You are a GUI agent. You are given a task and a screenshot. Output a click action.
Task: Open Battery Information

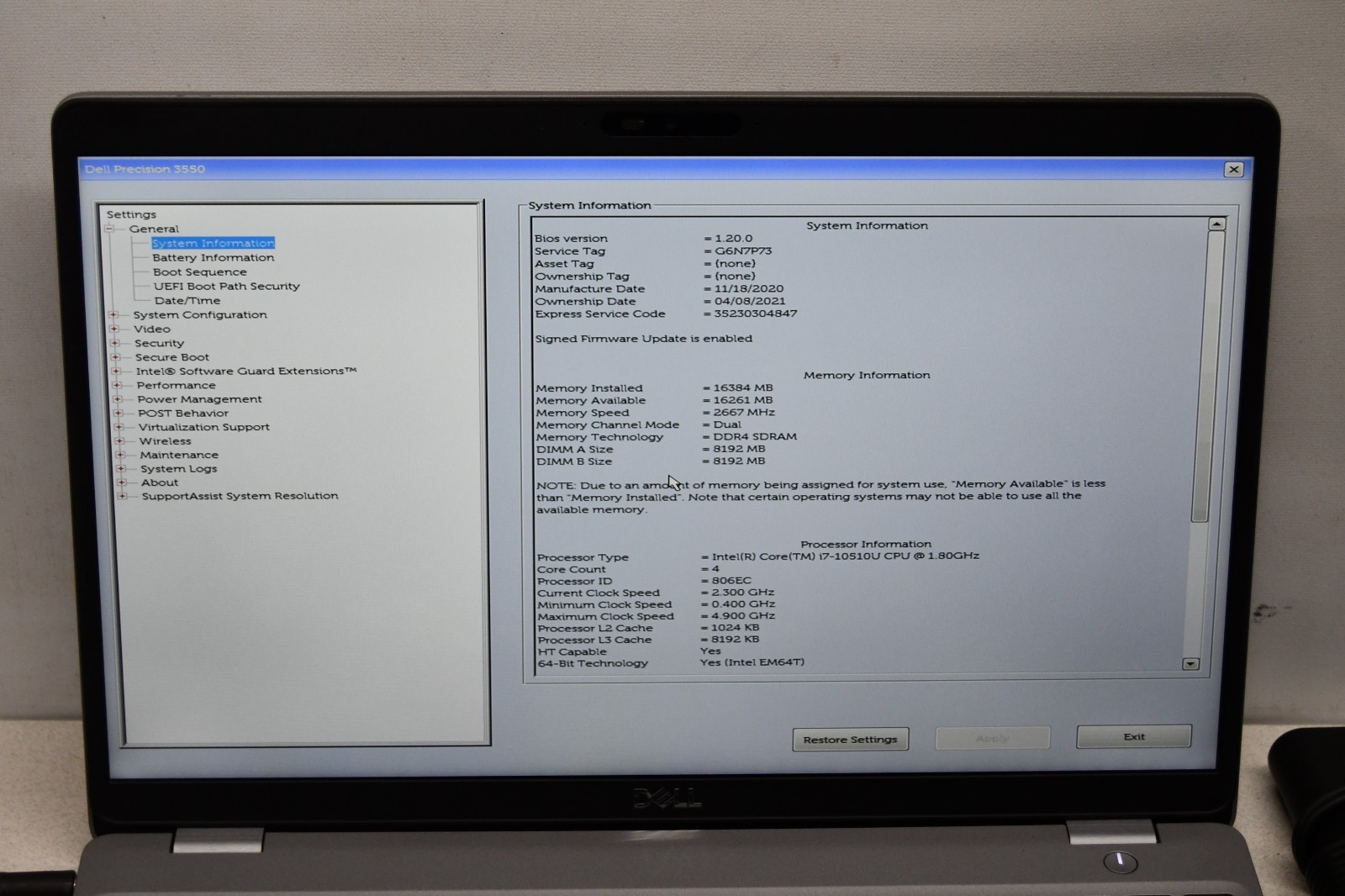coord(214,257)
